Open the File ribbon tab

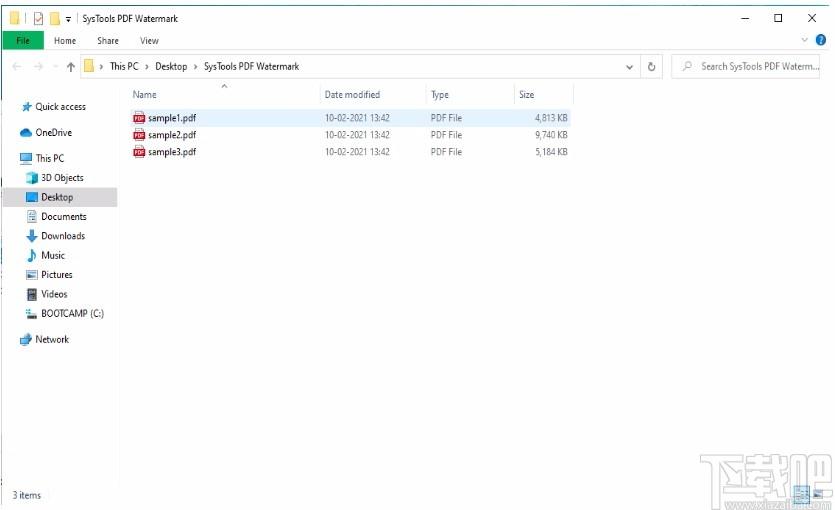23,40
